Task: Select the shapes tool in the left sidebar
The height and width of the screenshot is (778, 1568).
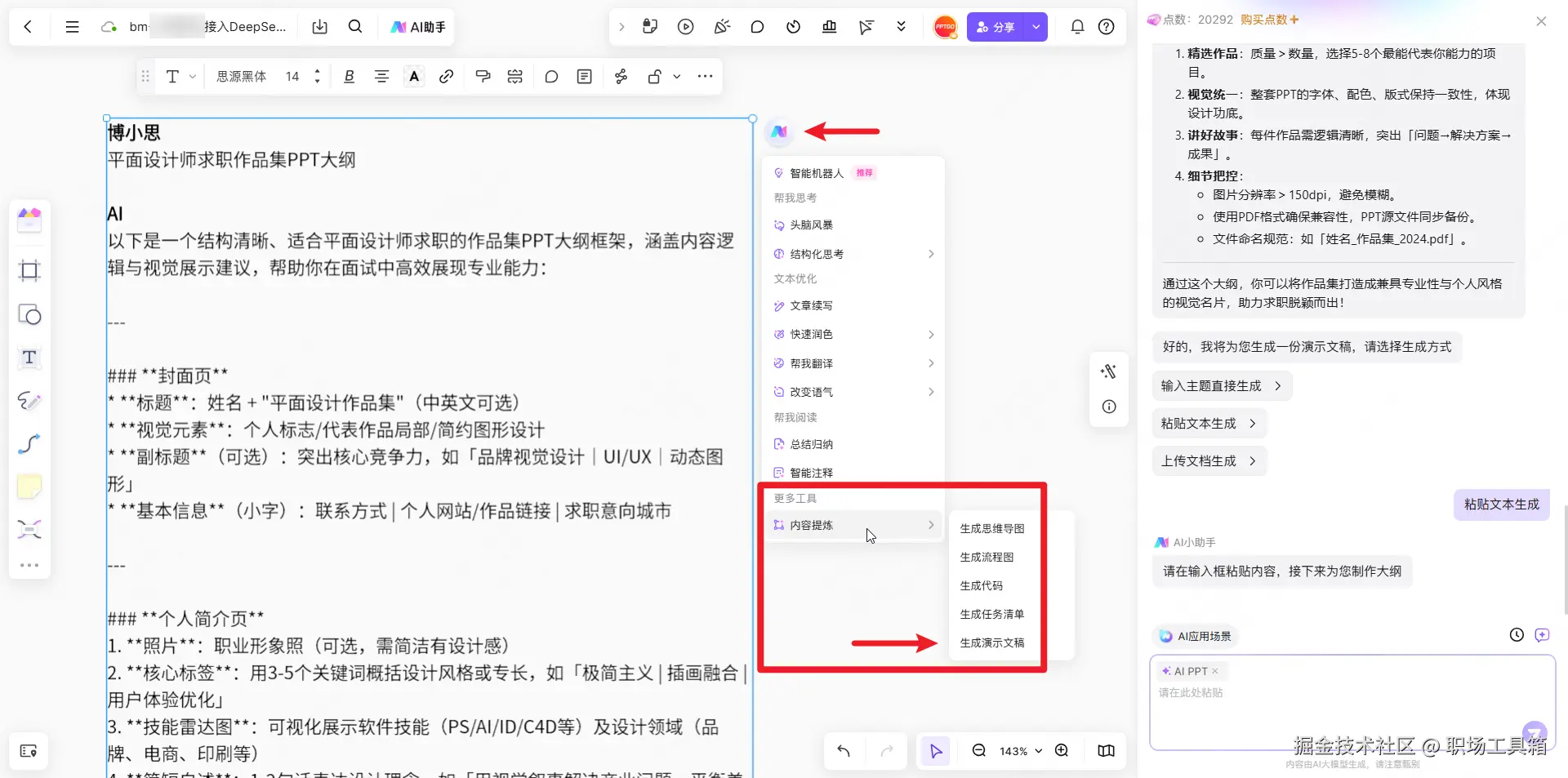Action: click(29, 314)
